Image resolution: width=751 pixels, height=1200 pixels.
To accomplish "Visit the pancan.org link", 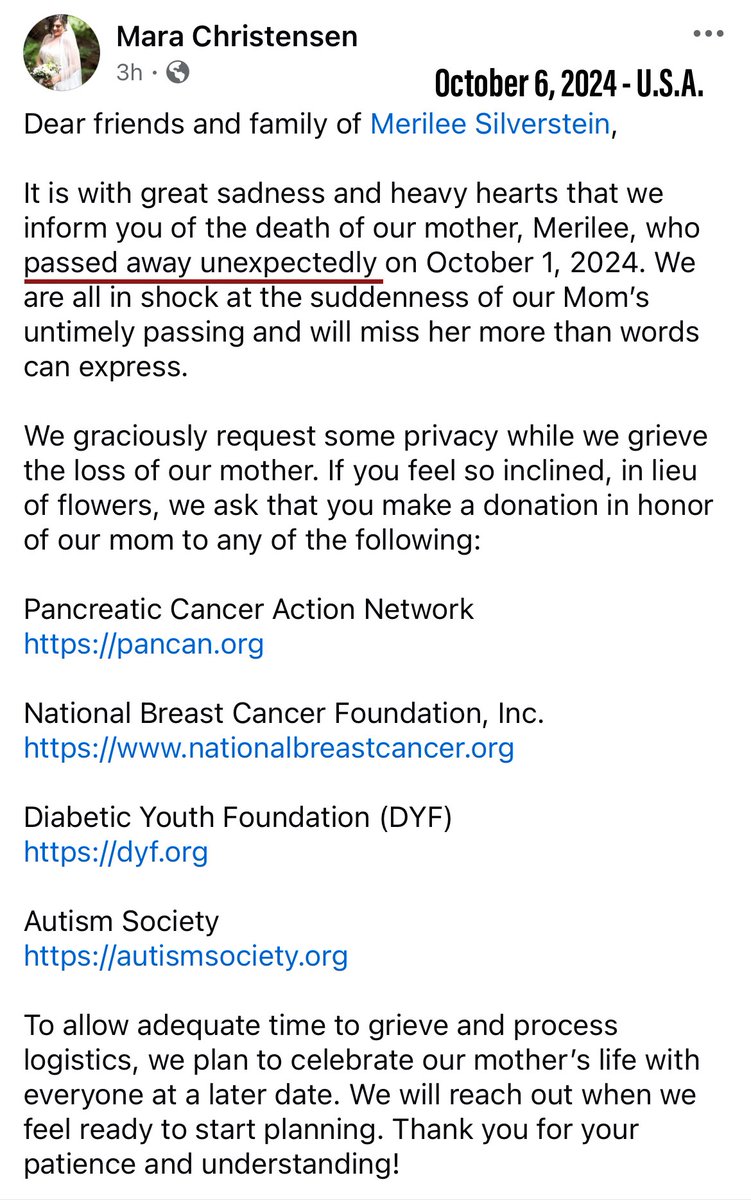I will tap(143, 643).
